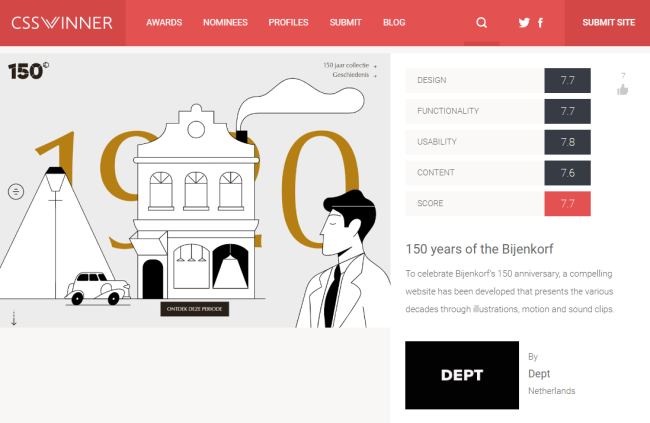Image resolution: width=650 pixels, height=423 pixels.
Task: Open the '150 jaar collectie' link
Action: point(345,65)
